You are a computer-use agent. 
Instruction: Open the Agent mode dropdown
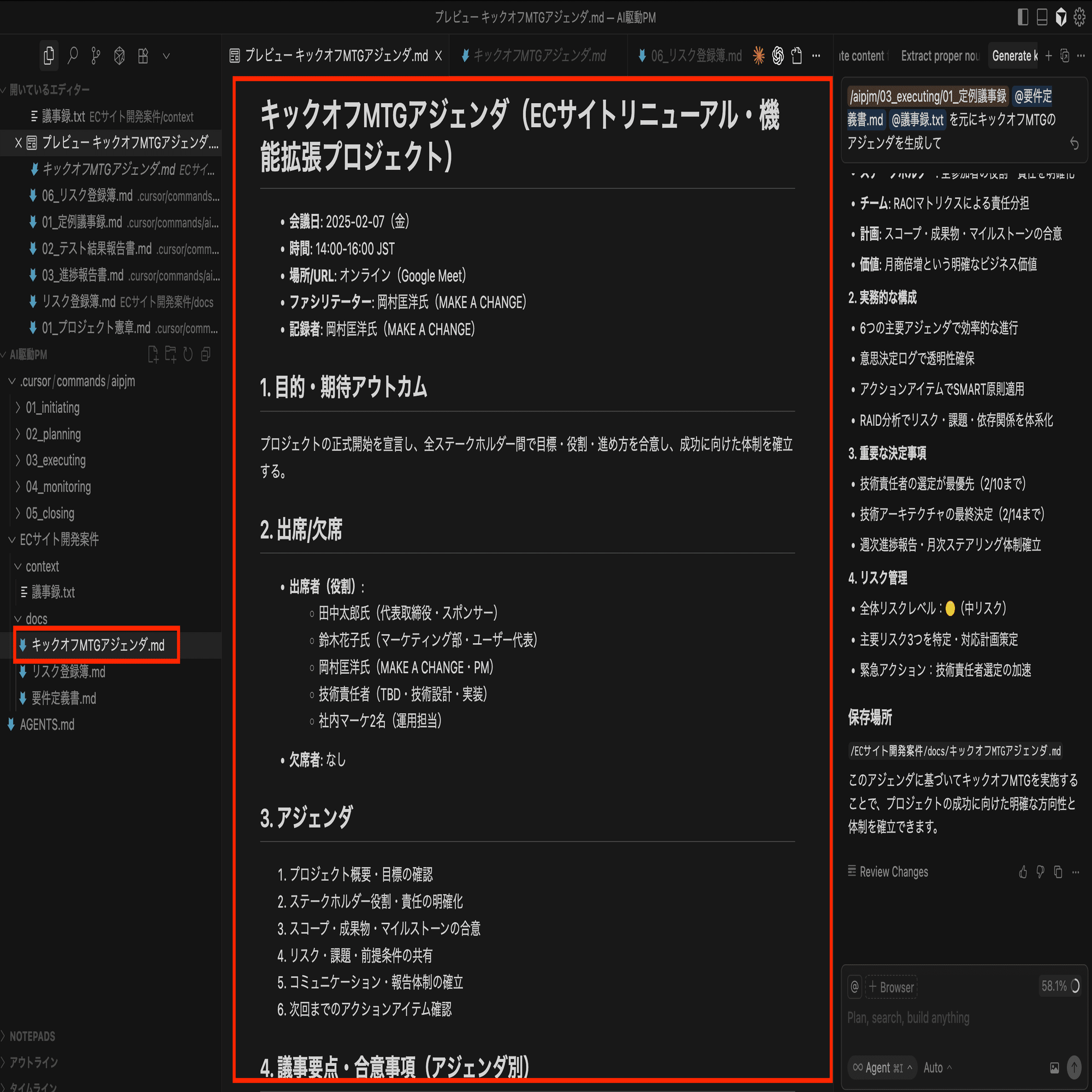point(882,1067)
